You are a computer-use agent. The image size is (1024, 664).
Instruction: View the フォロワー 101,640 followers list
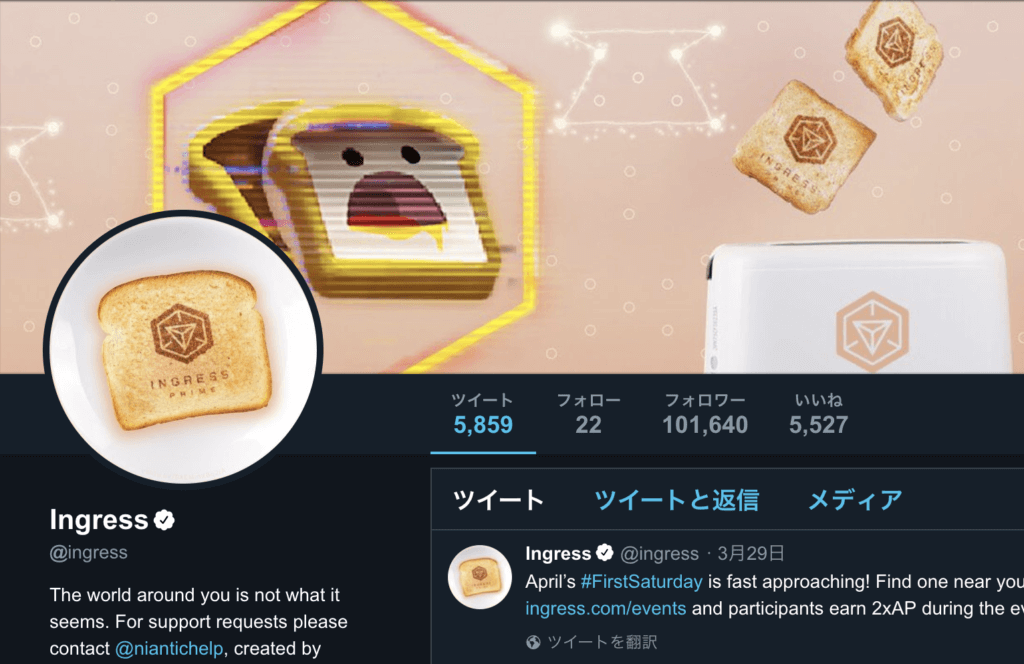tap(705, 414)
